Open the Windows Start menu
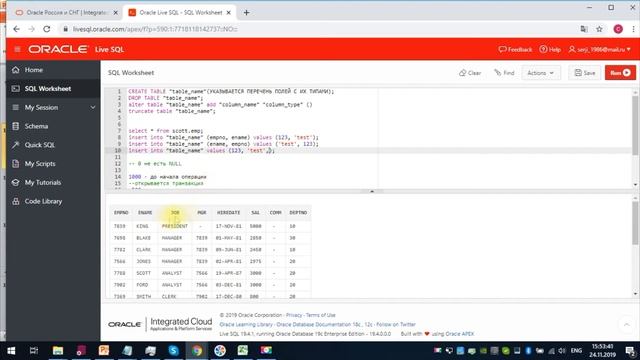This screenshot has height=360, width=640. point(11,351)
